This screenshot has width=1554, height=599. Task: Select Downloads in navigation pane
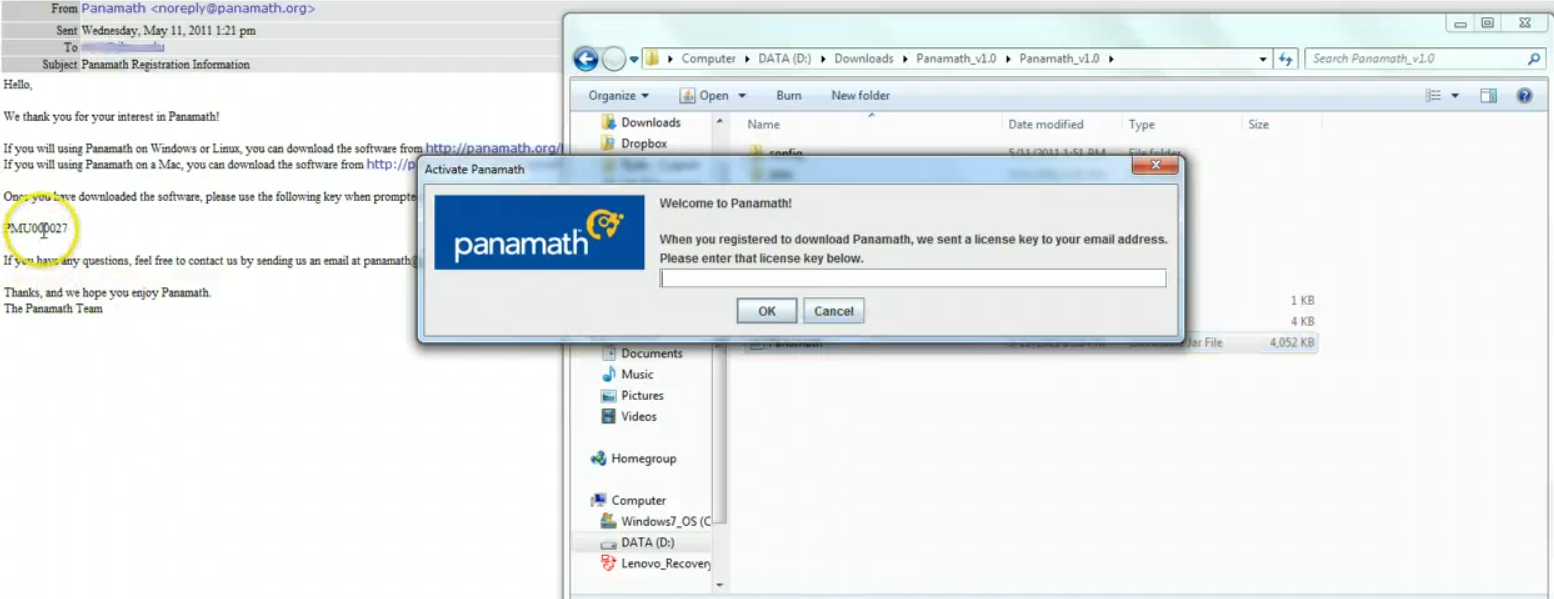tap(650, 123)
